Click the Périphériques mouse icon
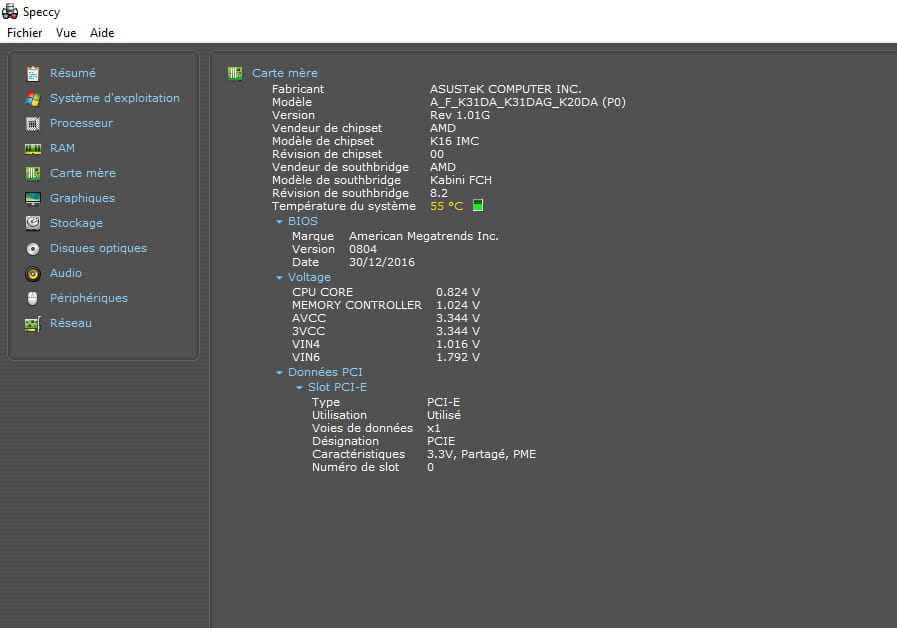Image resolution: width=897 pixels, height=628 pixels. tap(33, 298)
